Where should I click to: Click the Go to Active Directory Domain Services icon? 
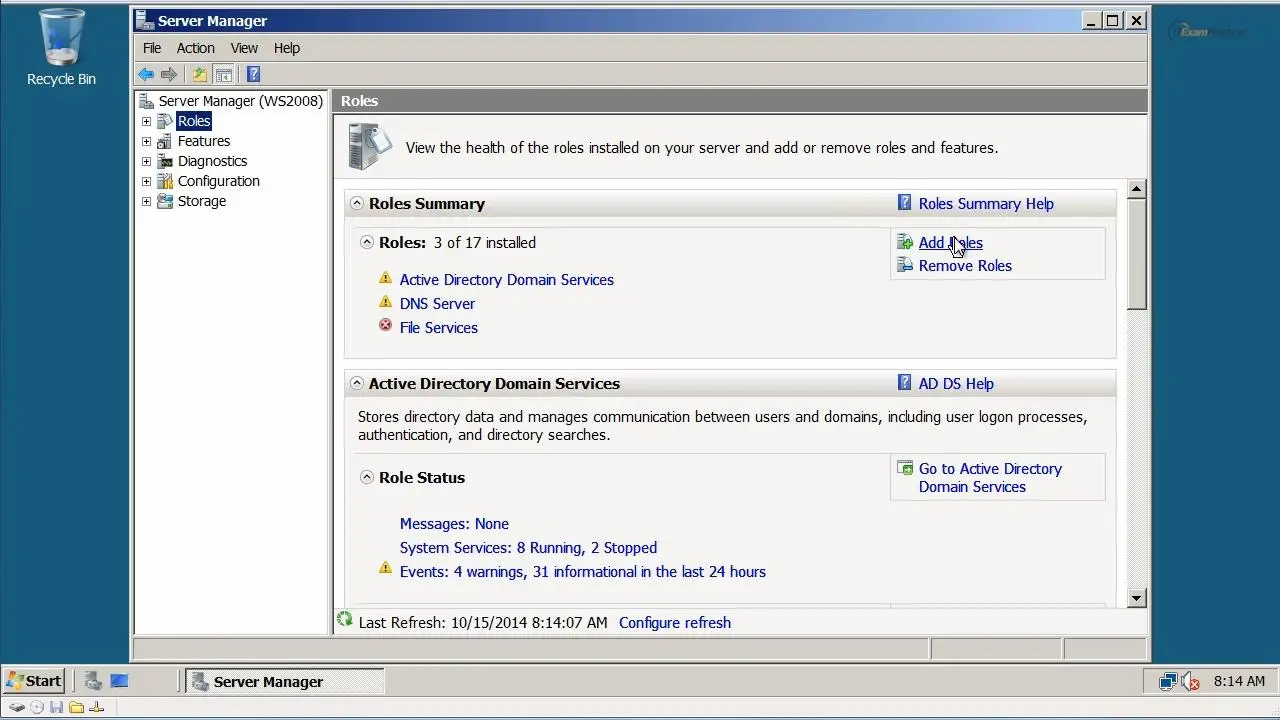coord(905,468)
